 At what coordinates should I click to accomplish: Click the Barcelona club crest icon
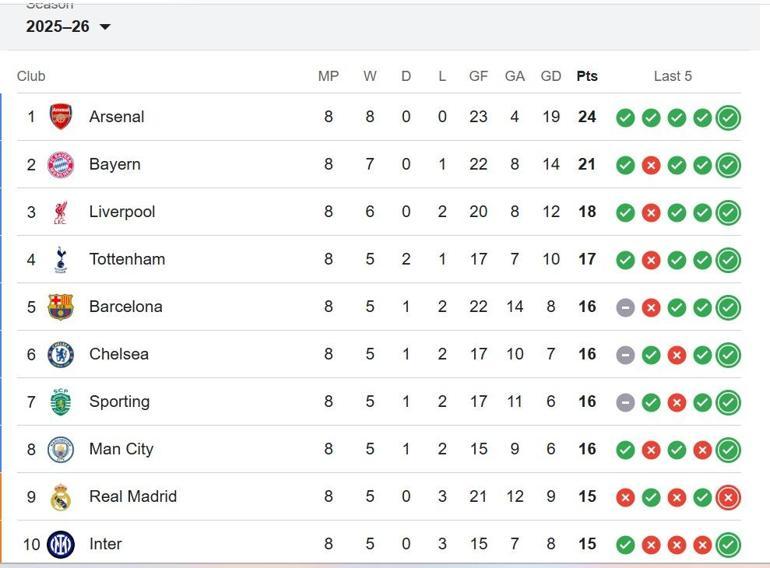pos(61,307)
